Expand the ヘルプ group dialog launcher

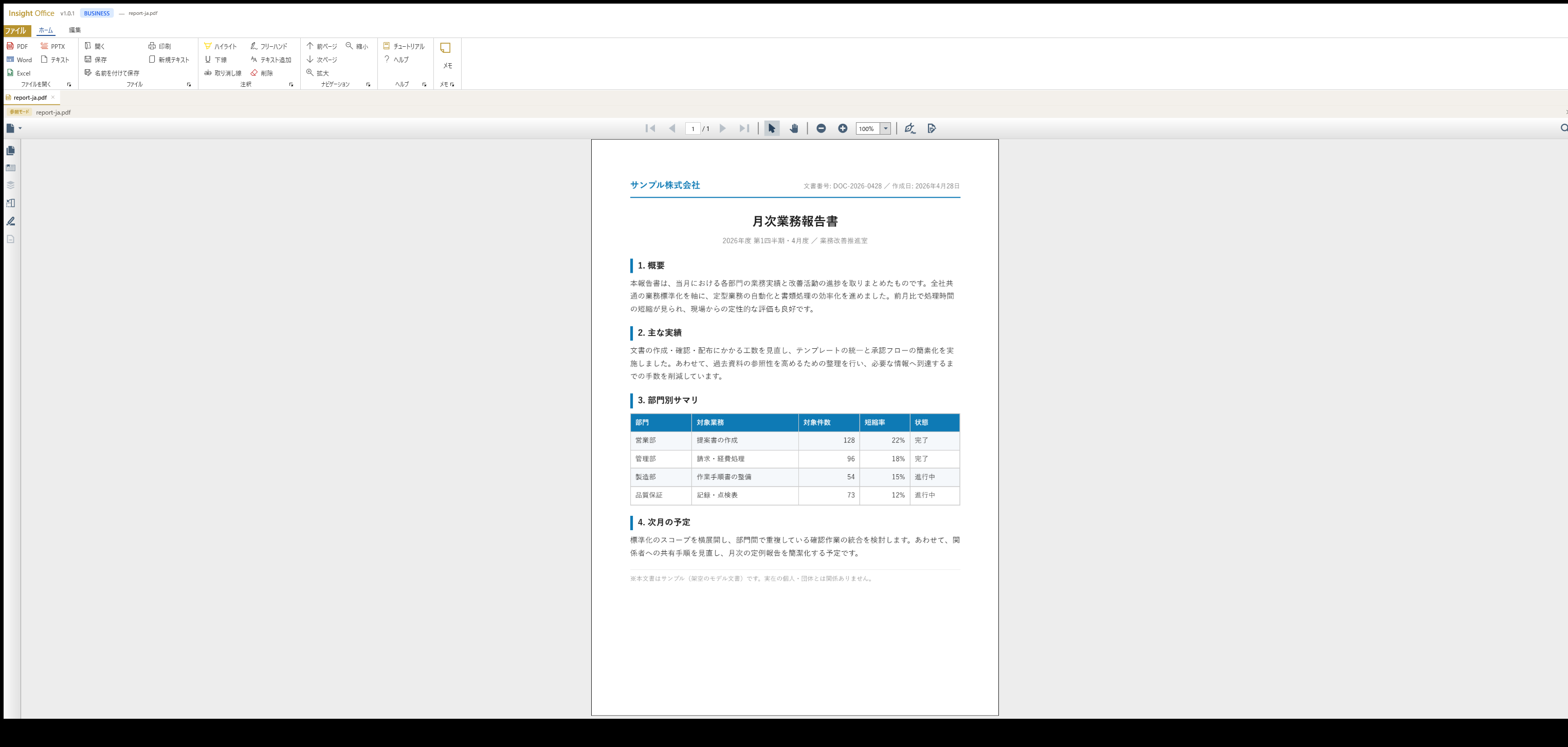(424, 85)
